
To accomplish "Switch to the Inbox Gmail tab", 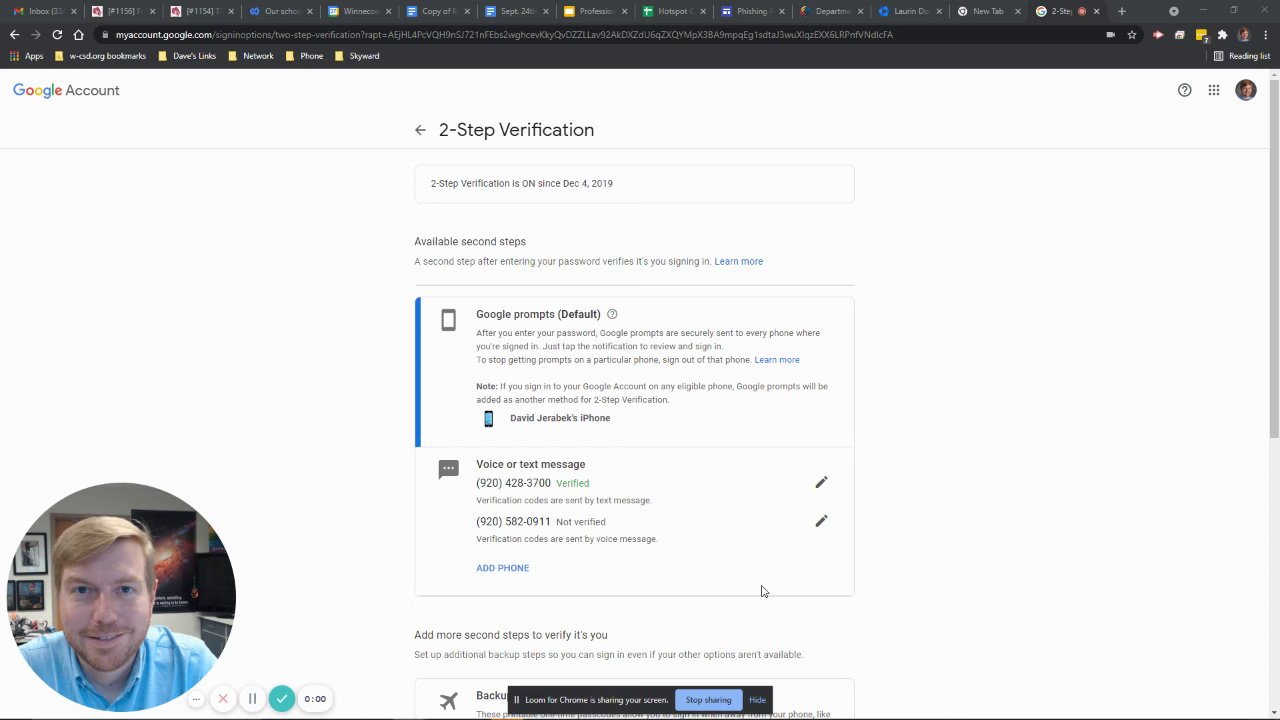I will click(42, 11).
